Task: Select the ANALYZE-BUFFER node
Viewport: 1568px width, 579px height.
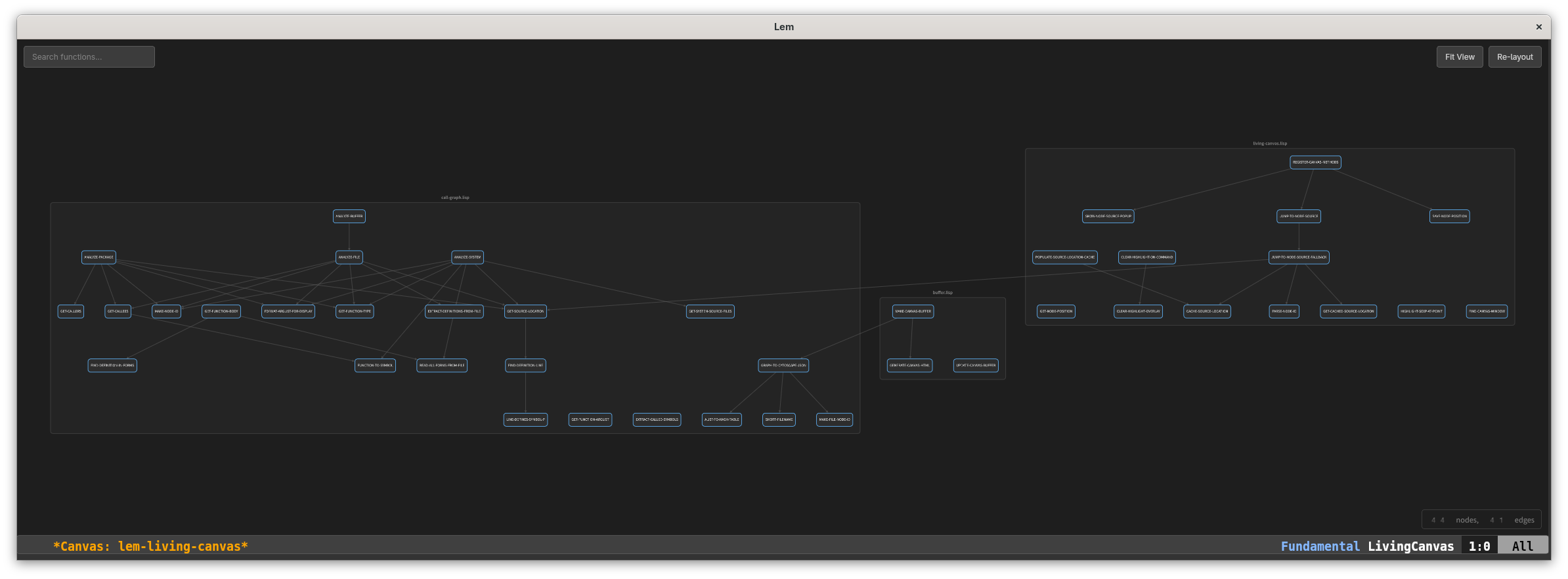Action: click(349, 217)
